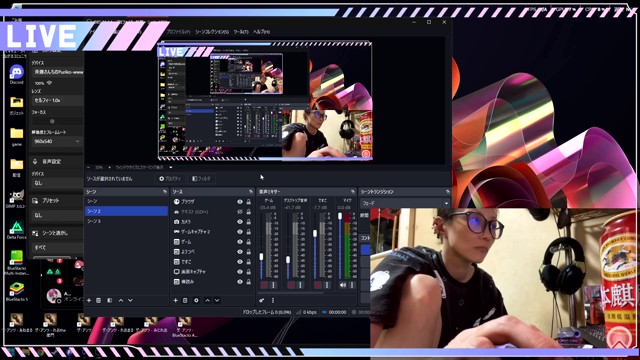Remove the selected scene using the trash icon in シーン panel
Image resolution: width=640 pixels, height=360 pixels.
pos(98,300)
